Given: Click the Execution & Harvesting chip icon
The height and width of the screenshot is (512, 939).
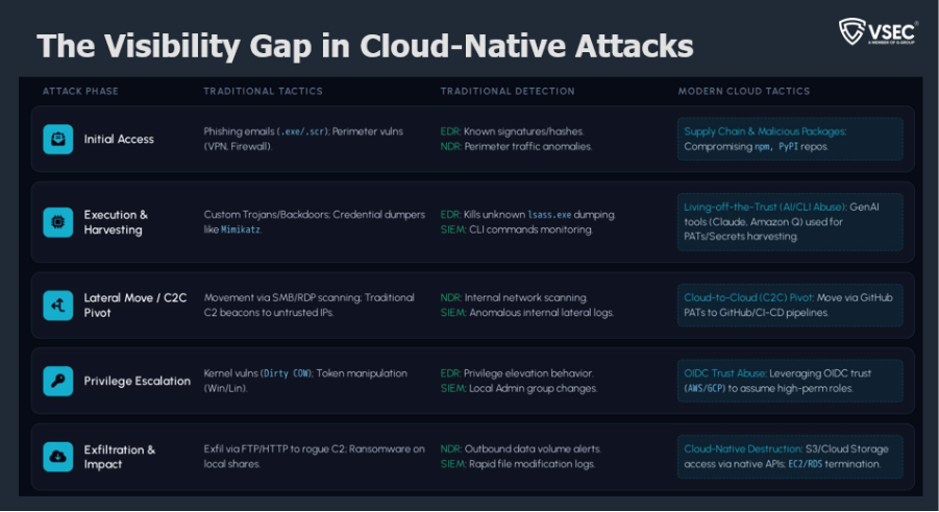Looking at the screenshot, I should (58, 222).
